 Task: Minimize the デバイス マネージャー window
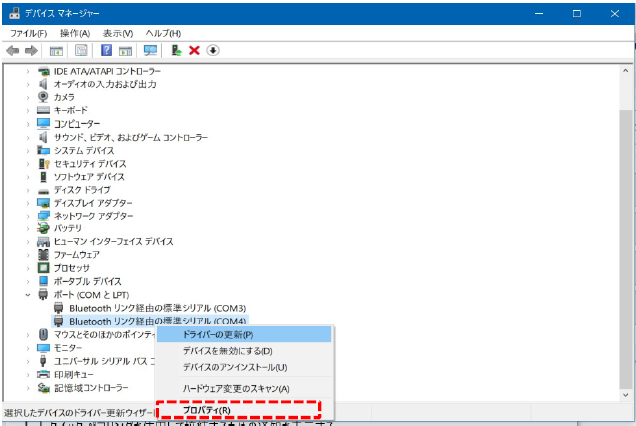click(x=539, y=13)
